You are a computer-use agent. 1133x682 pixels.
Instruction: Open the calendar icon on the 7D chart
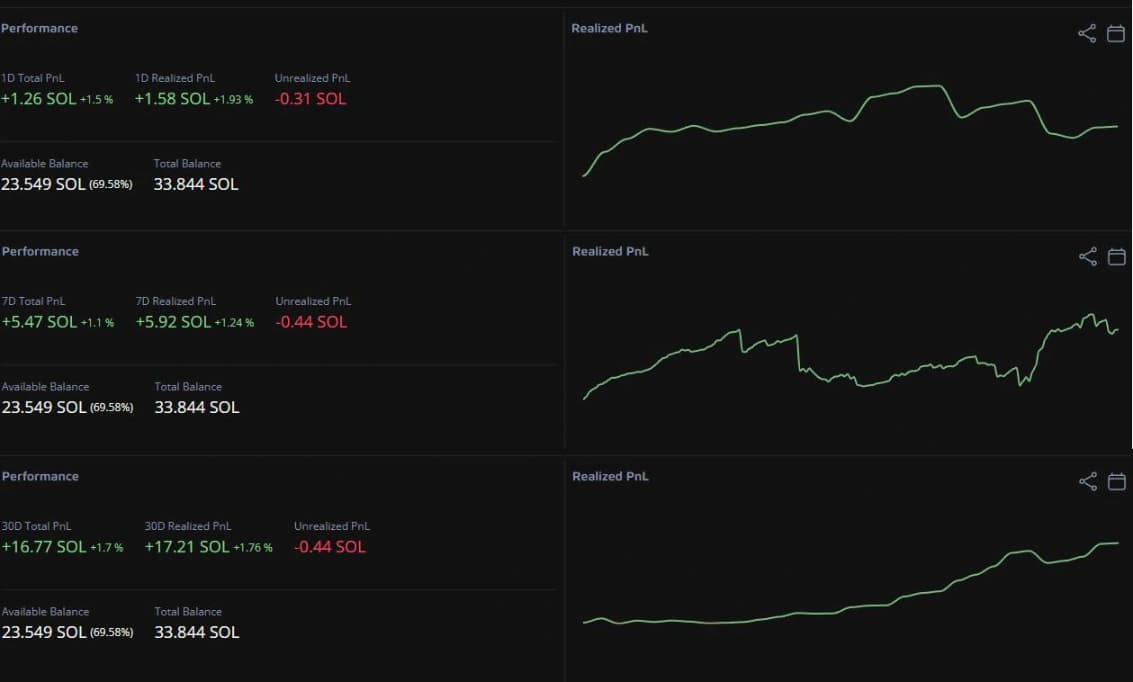pyautogui.click(x=1116, y=257)
